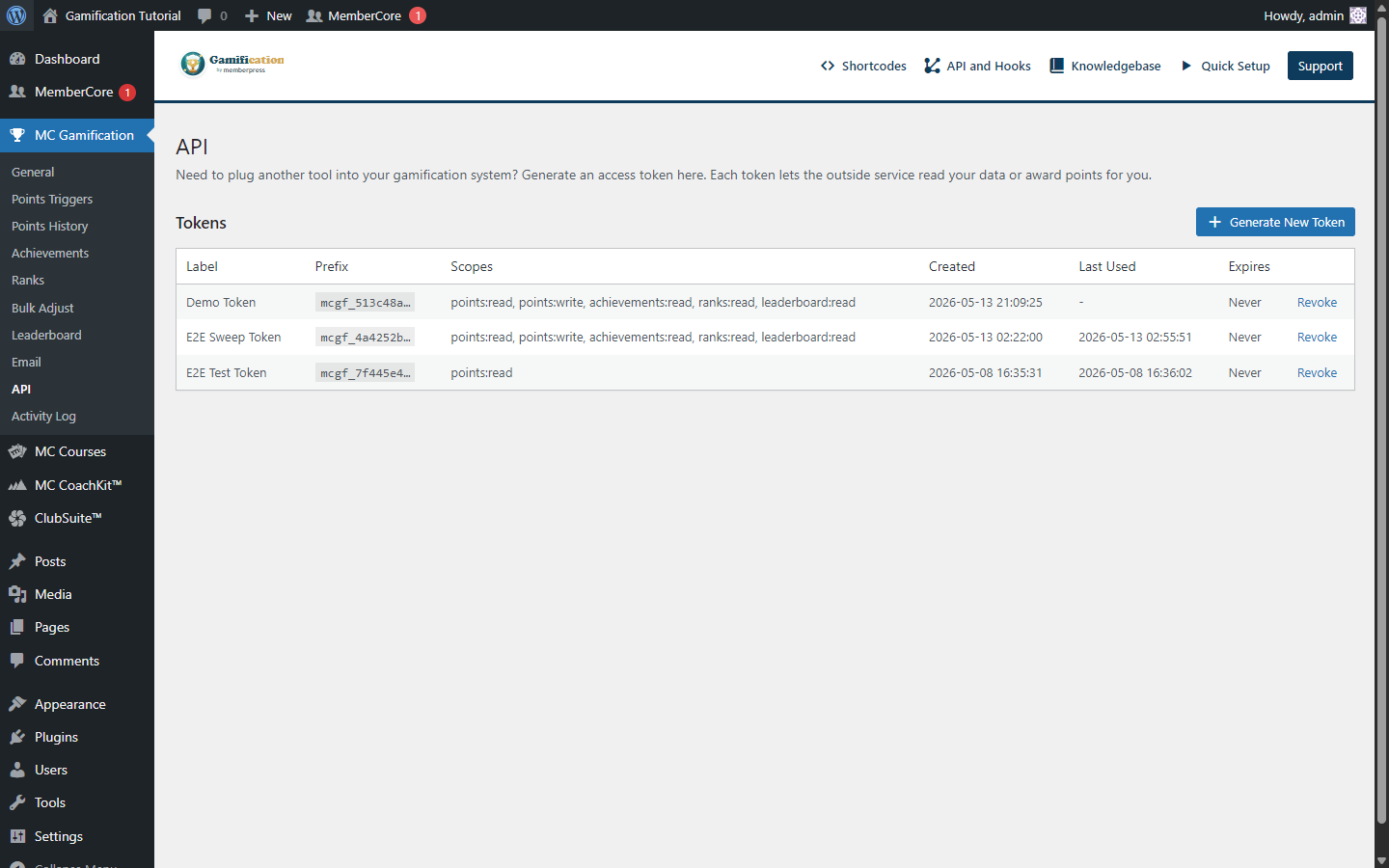Click the Media icon in sidebar
The image size is (1389, 868).
[17, 594]
